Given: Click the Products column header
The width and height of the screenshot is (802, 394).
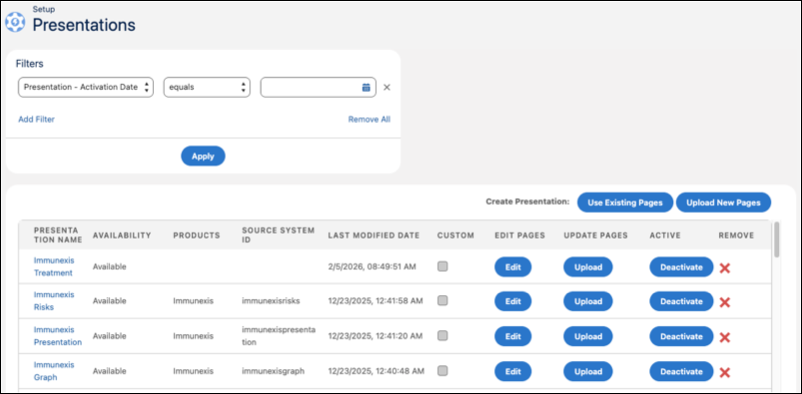Looking at the screenshot, I should tap(196, 235).
